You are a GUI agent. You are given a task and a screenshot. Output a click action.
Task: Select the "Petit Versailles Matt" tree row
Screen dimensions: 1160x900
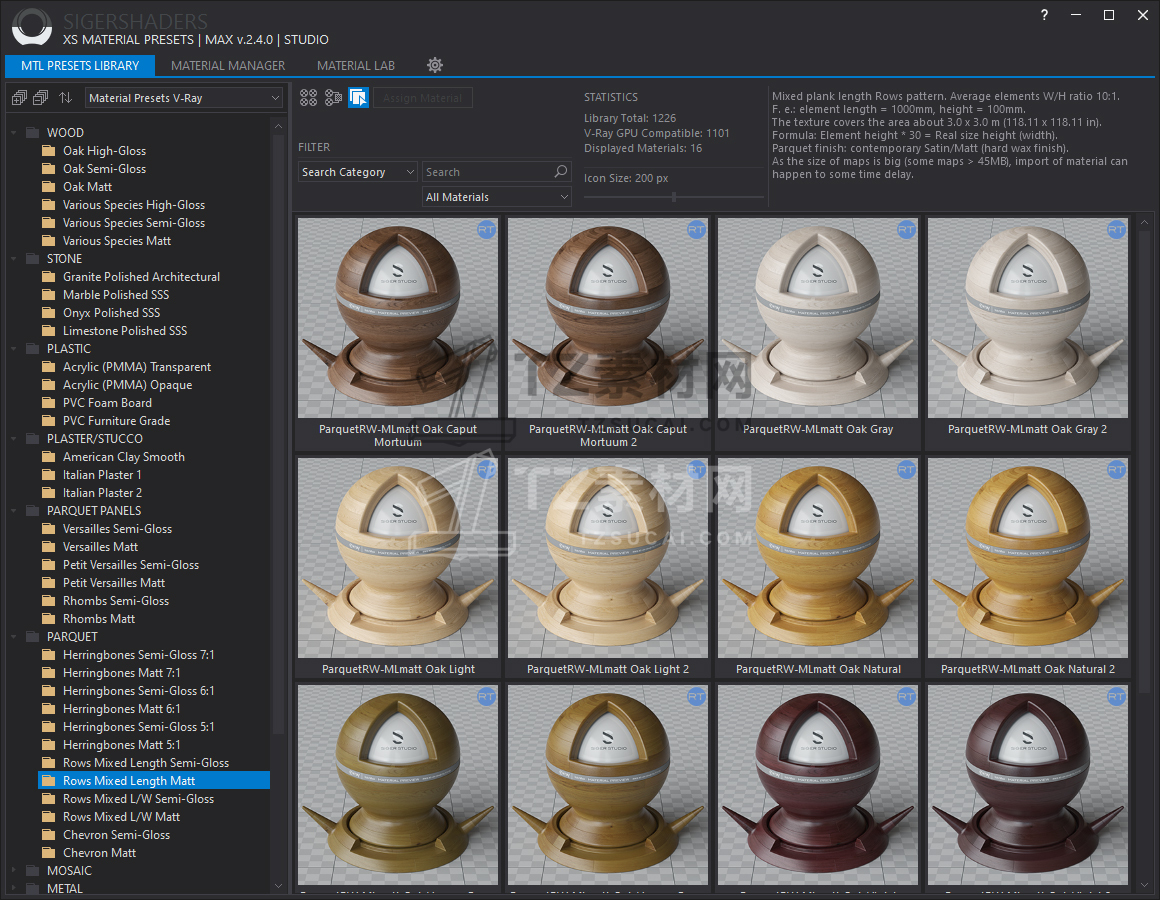point(154,583)
